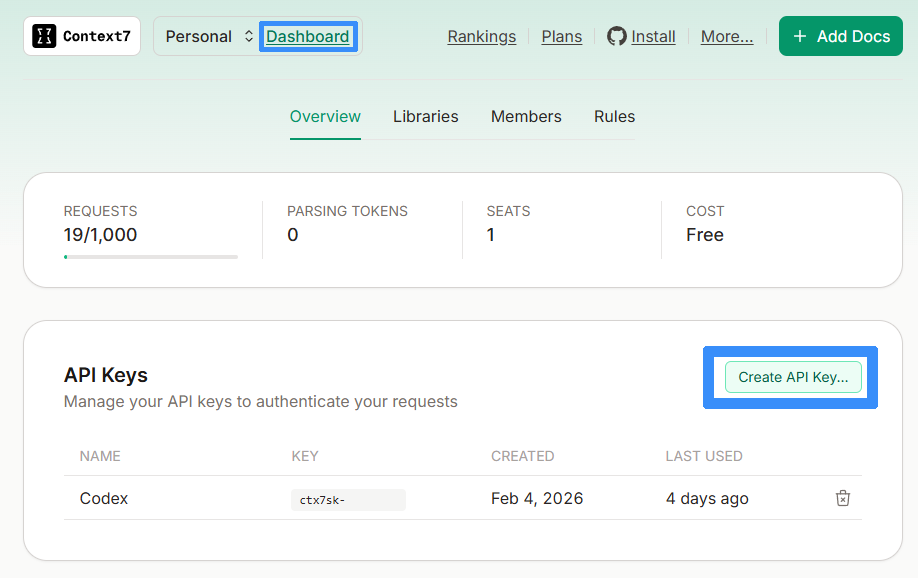This screenshot has height=578, width=918.
Task: Click the requests usage progress bar
Action: coord(150,257)
